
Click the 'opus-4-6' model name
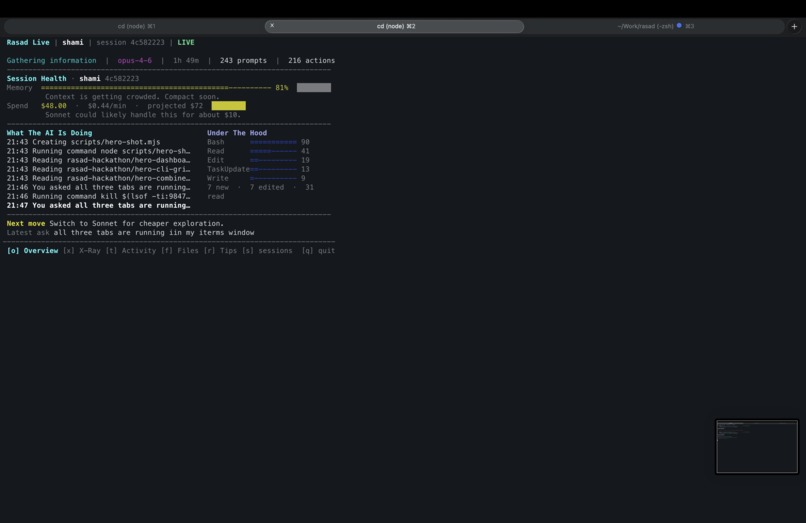(134, 60)
